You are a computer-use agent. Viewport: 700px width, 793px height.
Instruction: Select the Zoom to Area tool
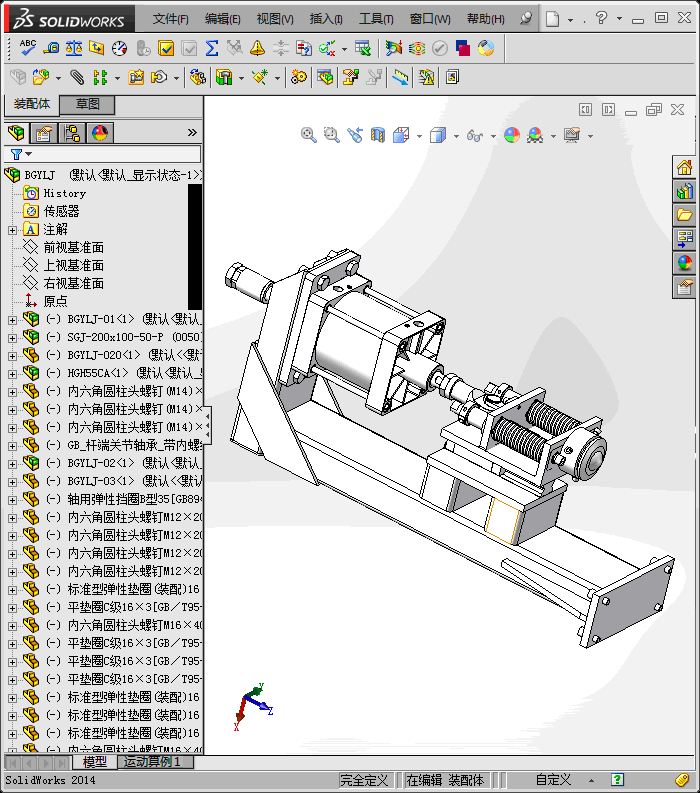331,135
